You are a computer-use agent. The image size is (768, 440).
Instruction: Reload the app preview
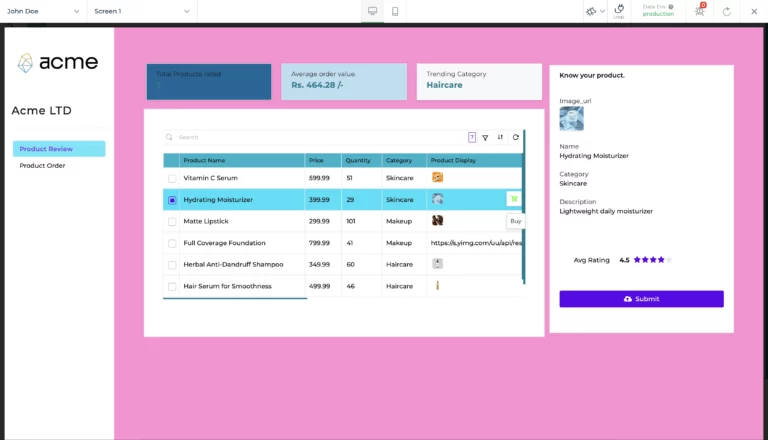(x=727, y=11)
